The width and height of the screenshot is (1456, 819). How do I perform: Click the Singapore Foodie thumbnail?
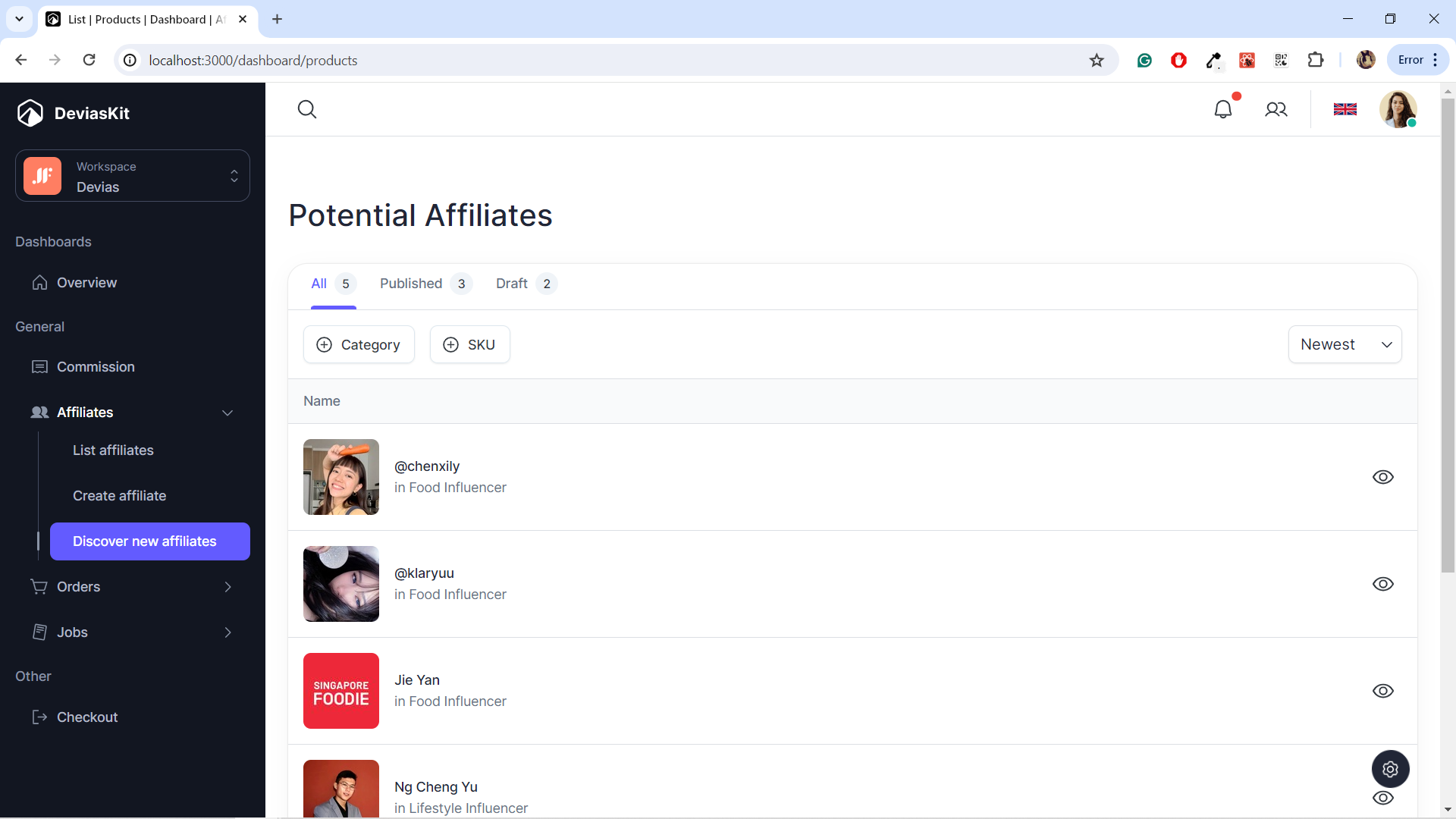341,691
